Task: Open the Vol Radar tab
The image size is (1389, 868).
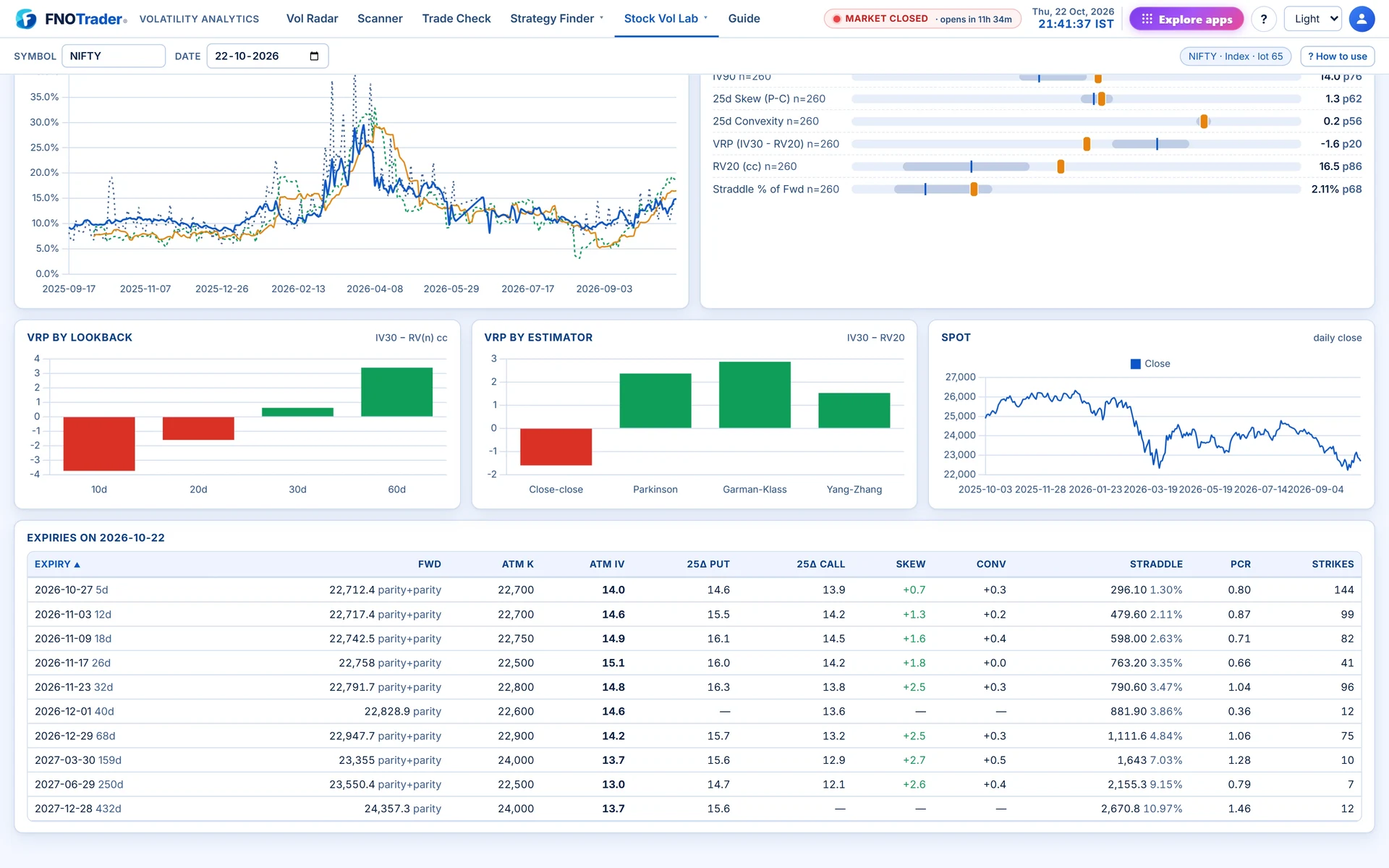Action: (x=312, y=19)
